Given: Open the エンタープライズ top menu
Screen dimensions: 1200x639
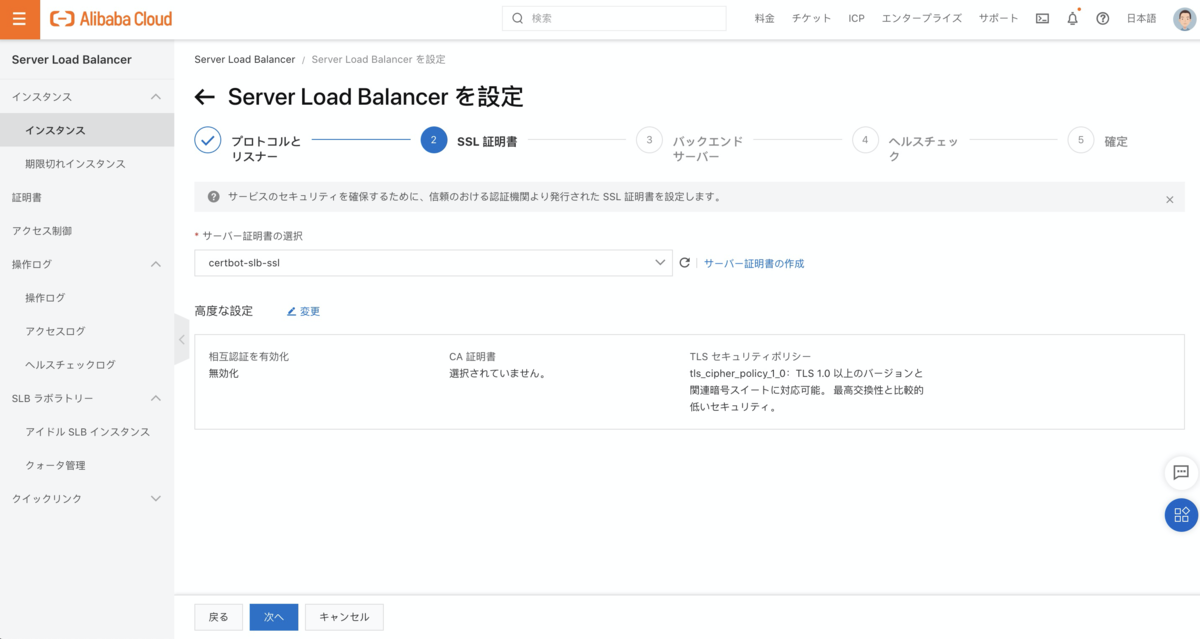Looking at the screenshot, I should tap(921, 18).
